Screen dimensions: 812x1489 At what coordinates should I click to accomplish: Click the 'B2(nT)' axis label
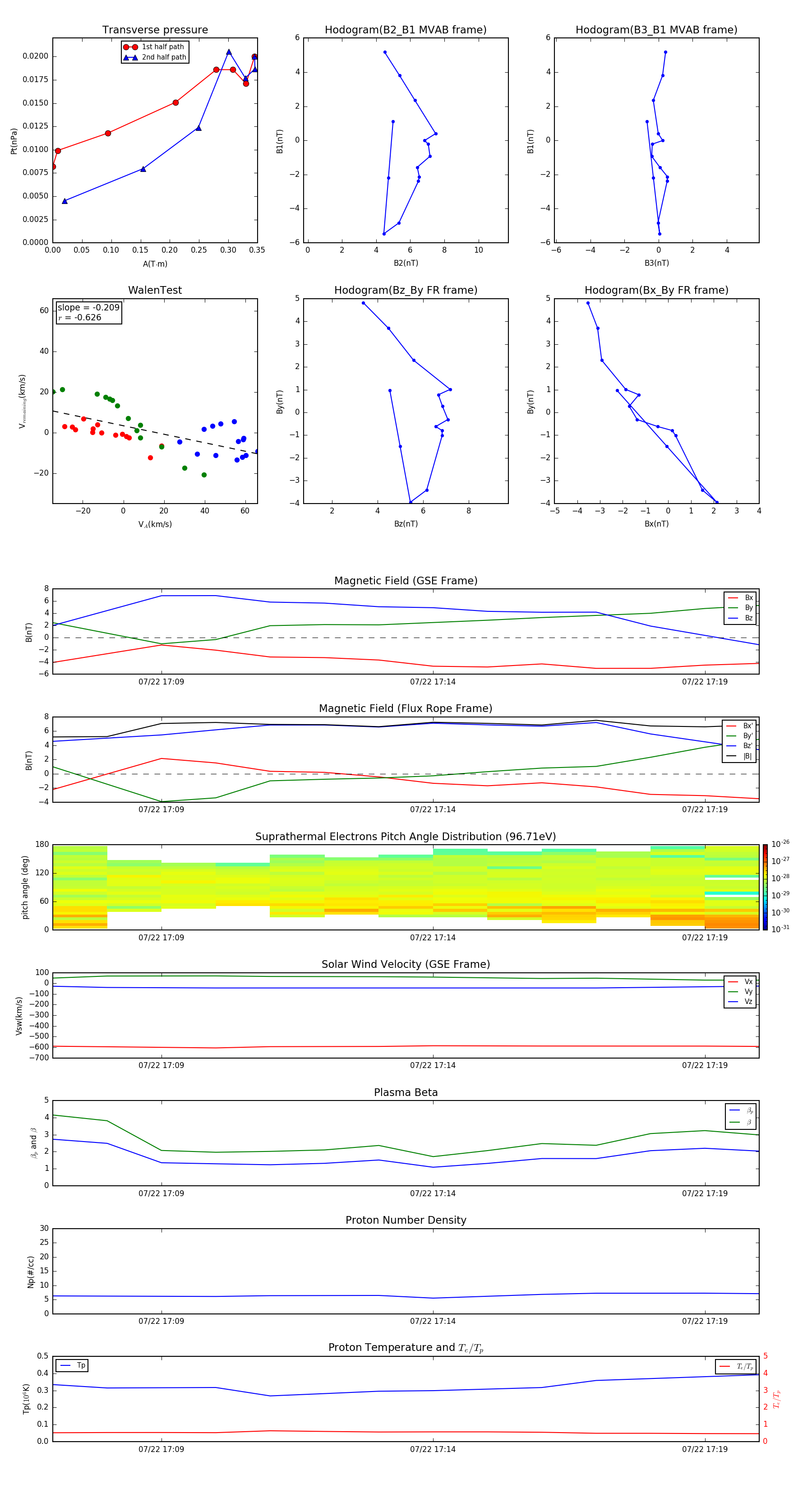pos(406,263)
